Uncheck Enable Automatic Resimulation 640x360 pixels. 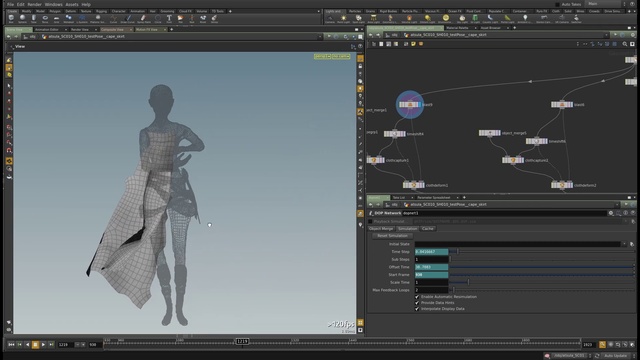(417, 297)
